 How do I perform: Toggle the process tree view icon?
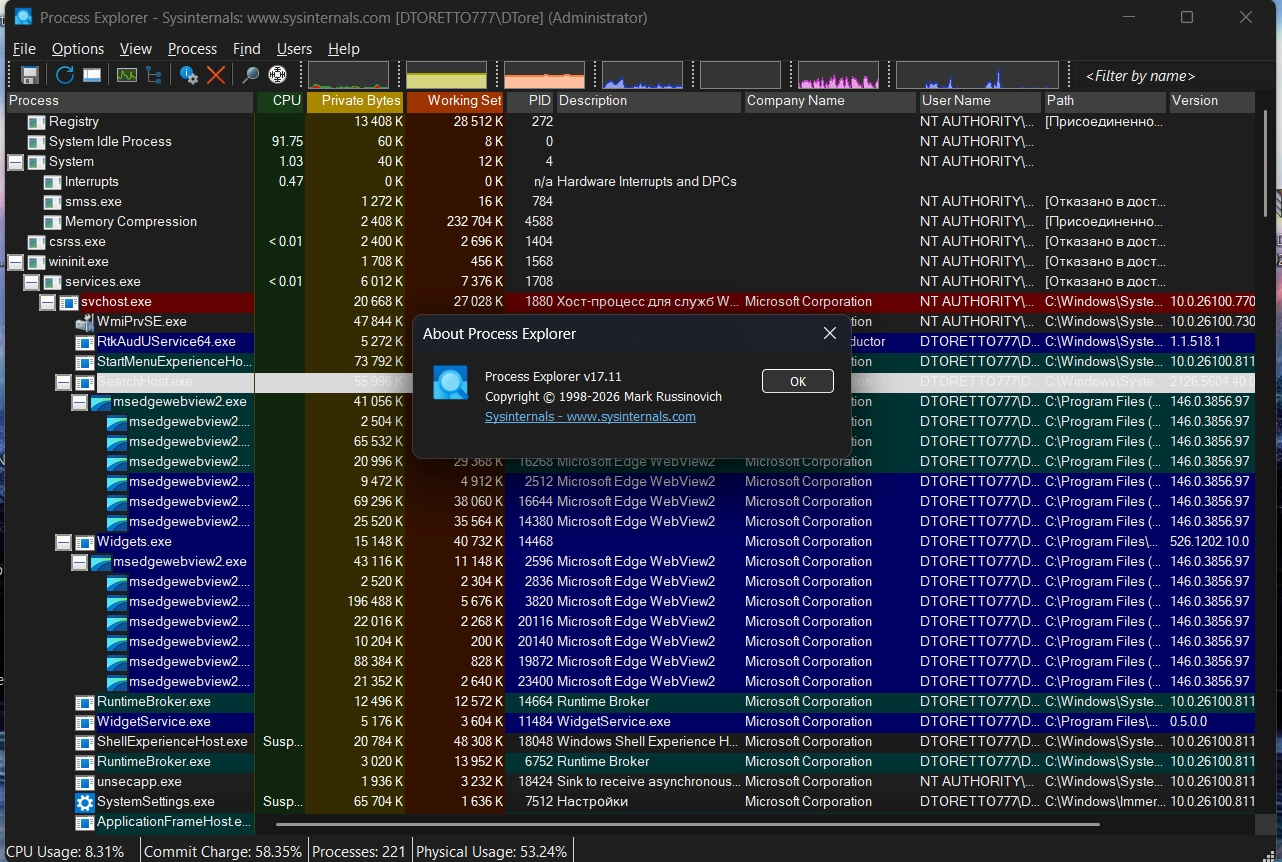click(x=154, y=75)
